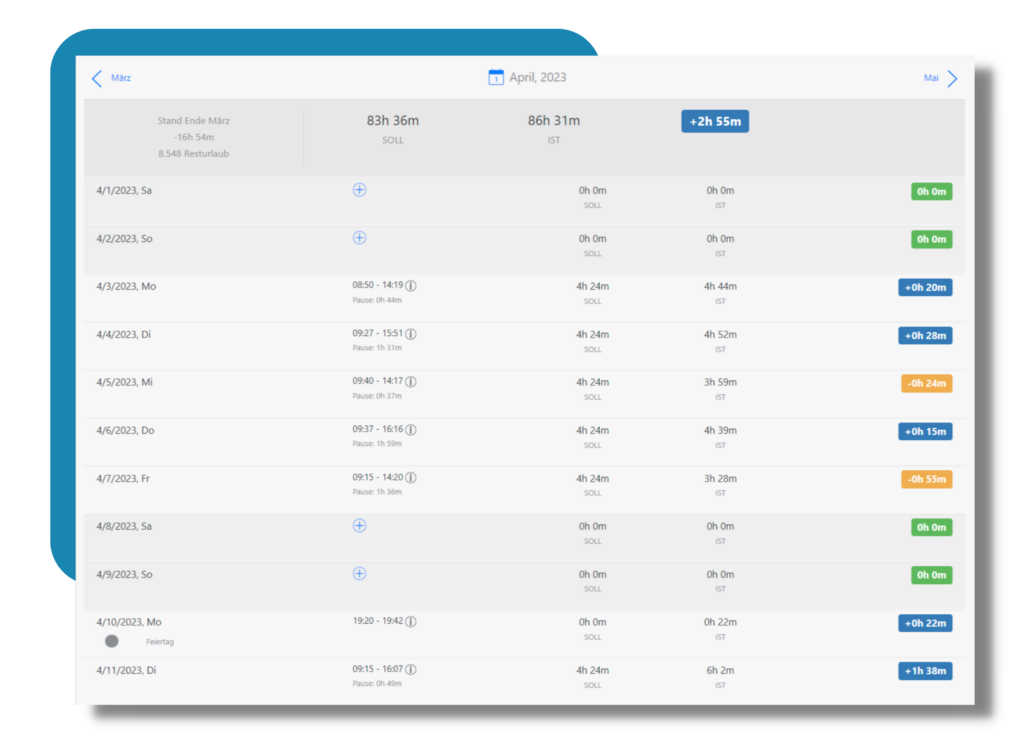Click the grey Feiertag indicator dot
The image size is (1030, 750).
coord(112,641)
